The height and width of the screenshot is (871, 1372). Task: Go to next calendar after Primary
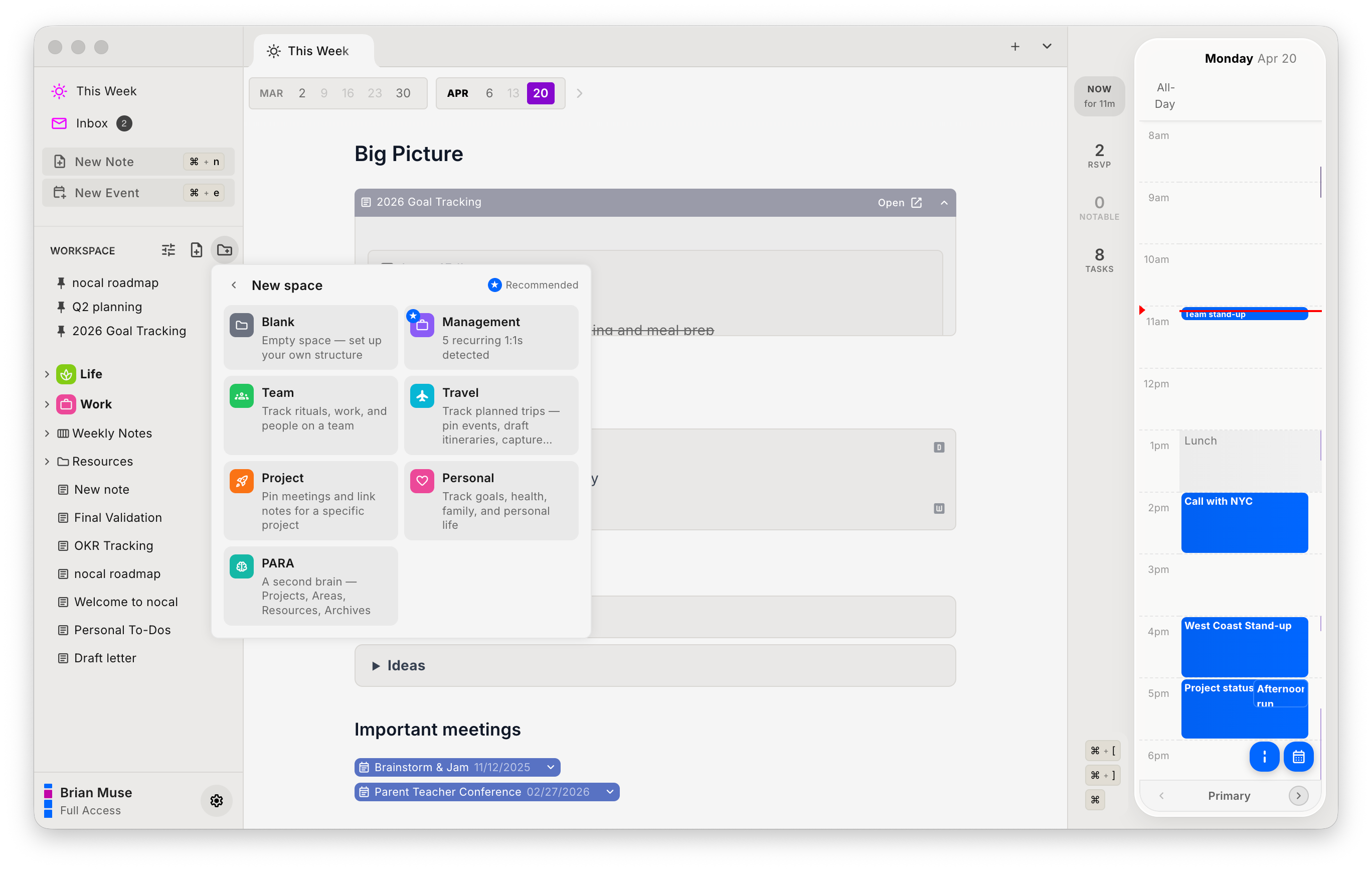[1298, 796]
